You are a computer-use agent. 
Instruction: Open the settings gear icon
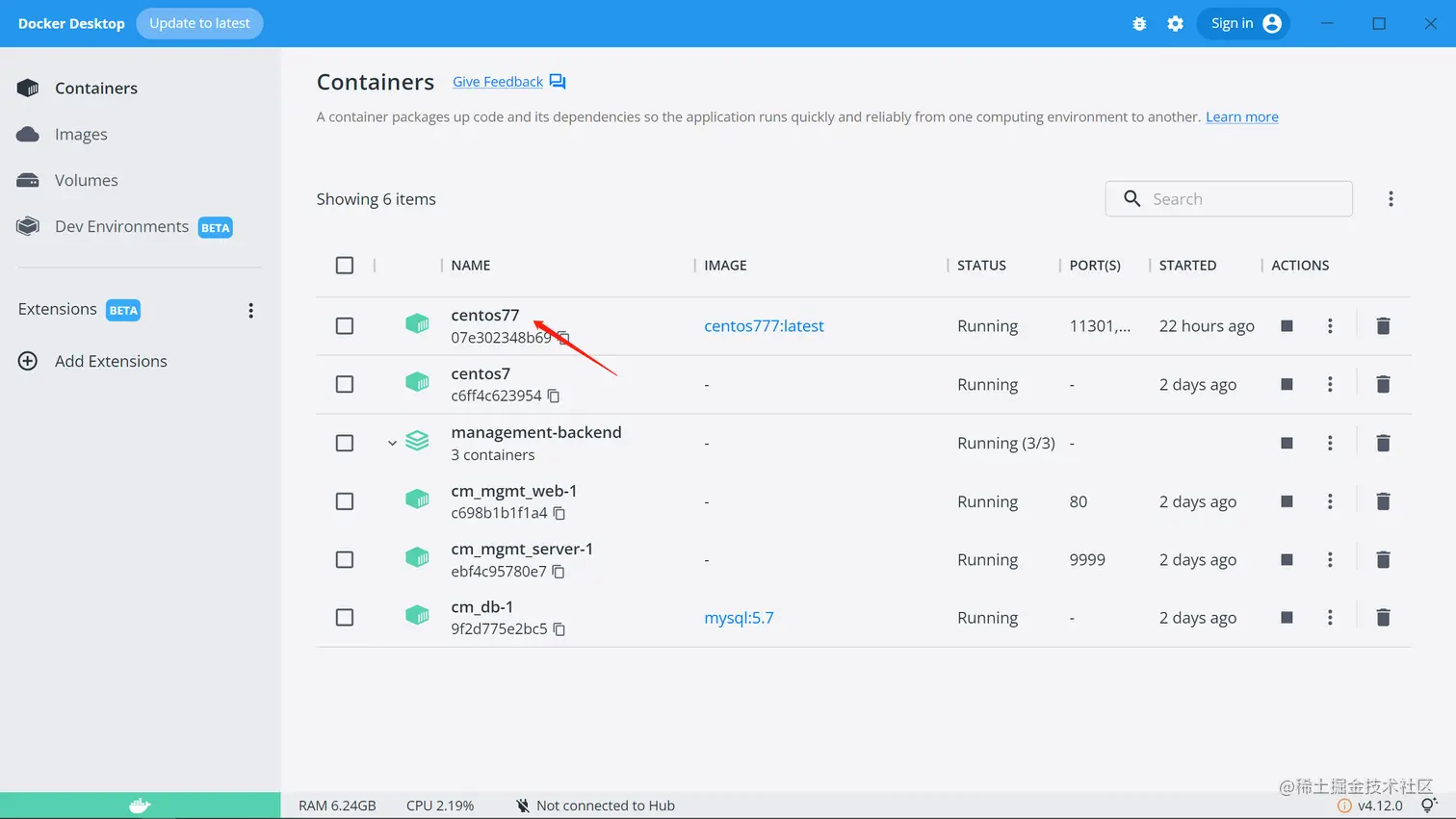(1175, 23)
